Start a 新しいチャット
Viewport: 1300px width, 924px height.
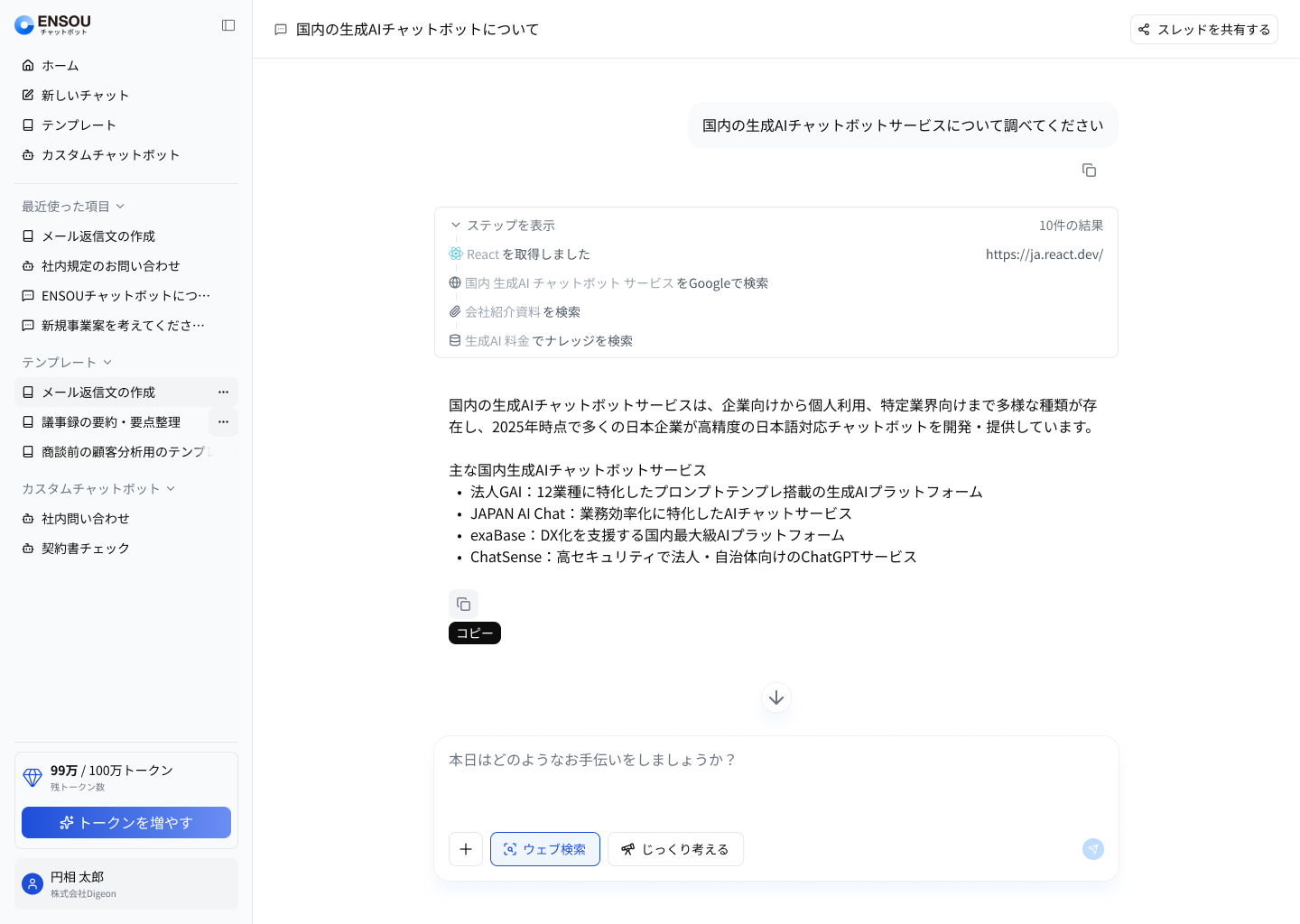pyautogui.click(x=85, y=96)
